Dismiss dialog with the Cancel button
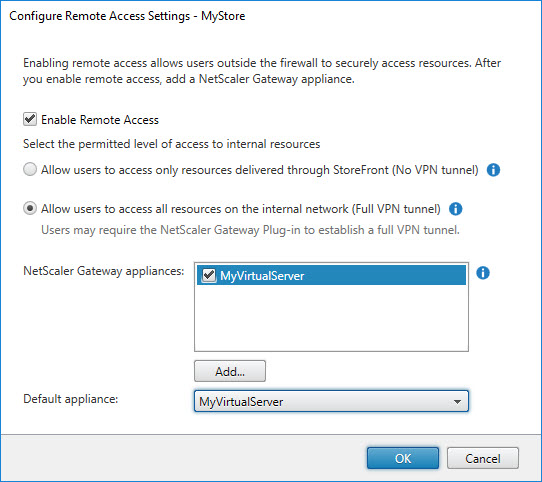 click(x=483, y=458)
